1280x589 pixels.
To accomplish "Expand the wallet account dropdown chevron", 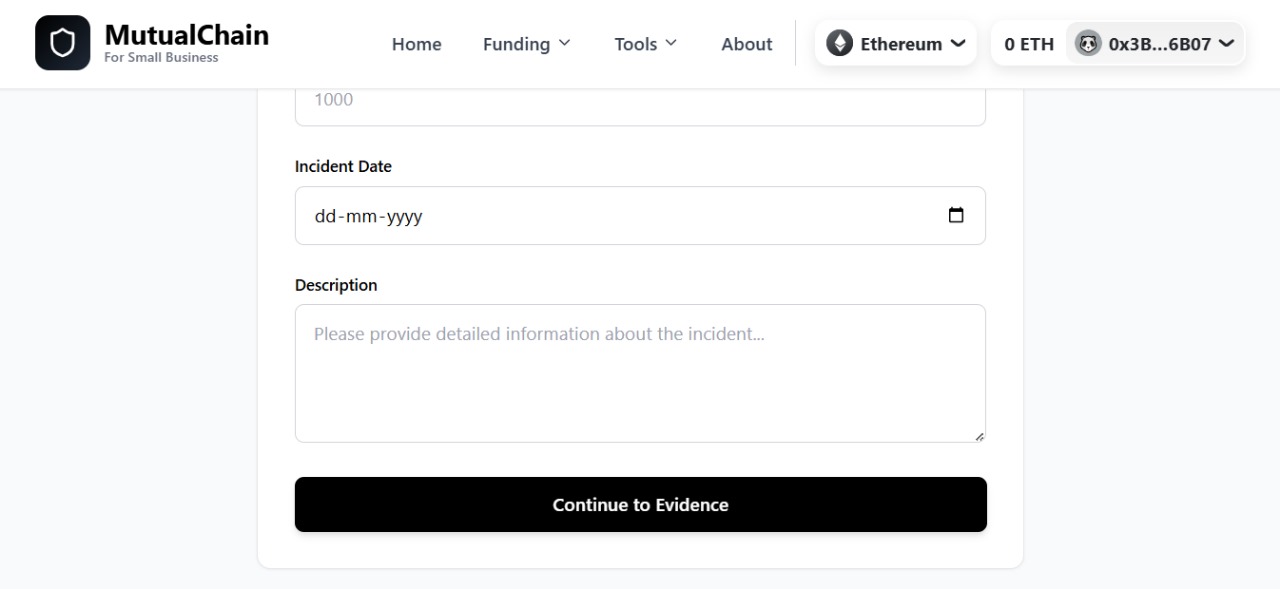I will click(x=1227, y=43).
